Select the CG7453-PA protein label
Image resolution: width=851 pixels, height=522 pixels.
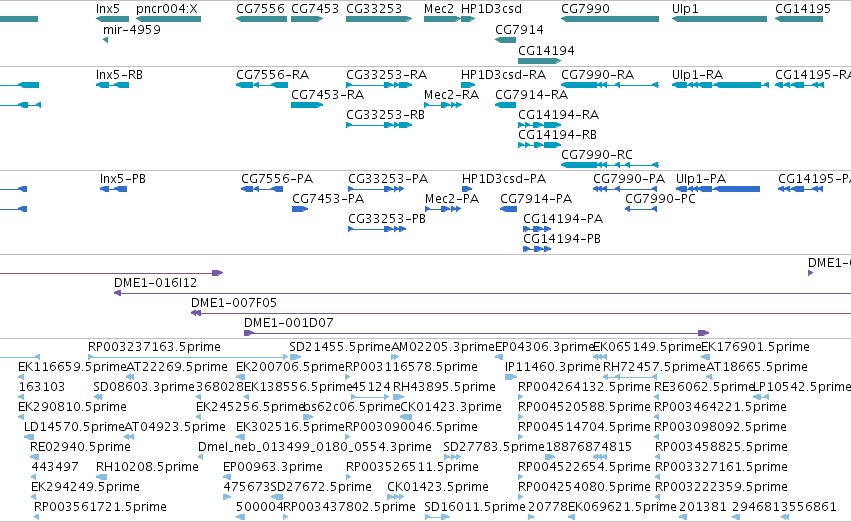pos(328,199)
